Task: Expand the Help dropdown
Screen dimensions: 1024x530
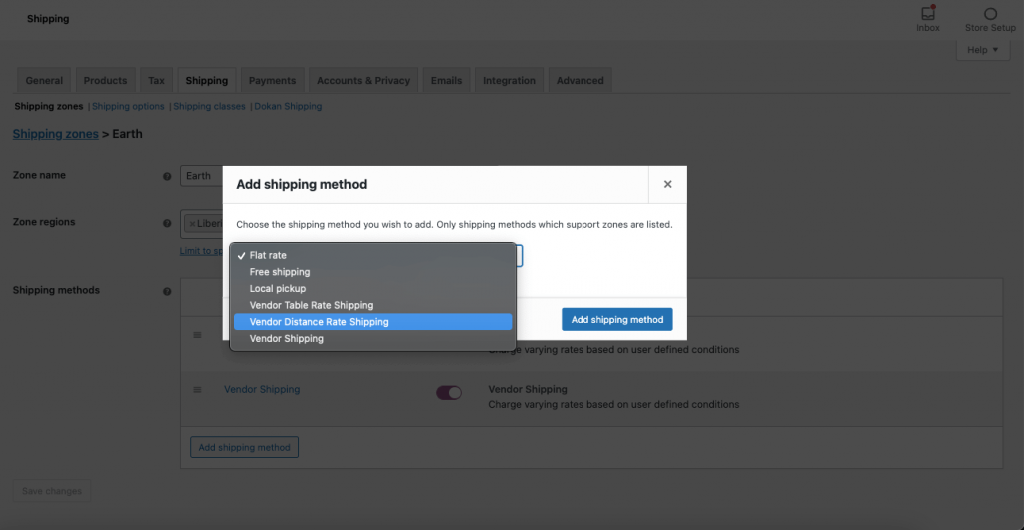Action: pos(983,50)
